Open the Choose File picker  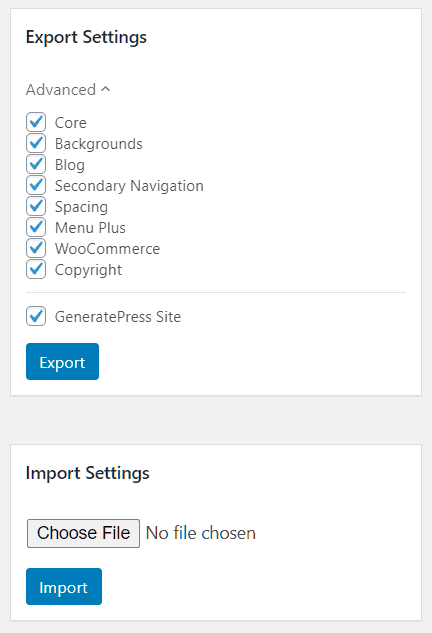tap(84, 533)
